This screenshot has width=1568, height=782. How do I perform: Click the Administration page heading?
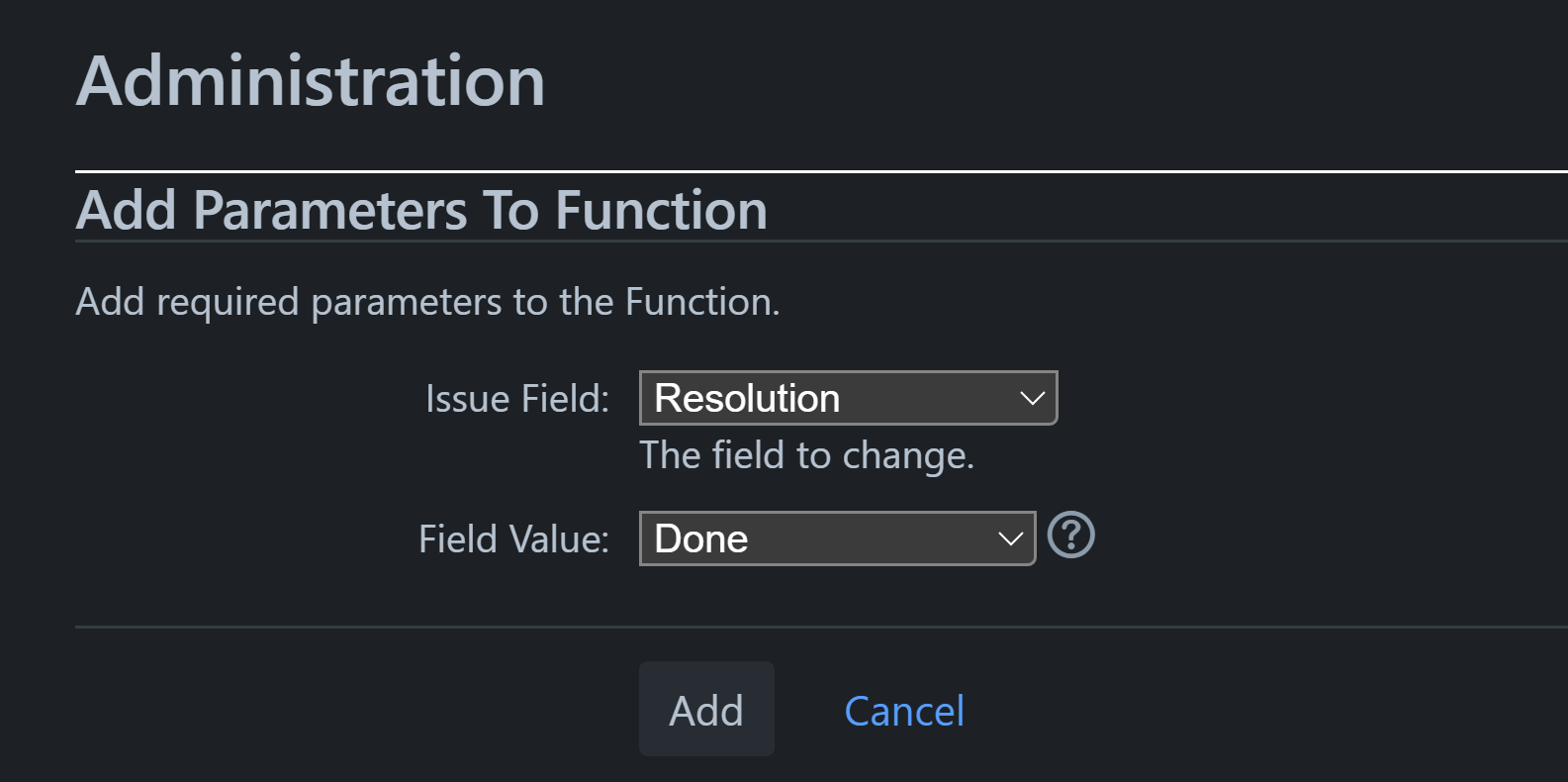tap(311, 81)
